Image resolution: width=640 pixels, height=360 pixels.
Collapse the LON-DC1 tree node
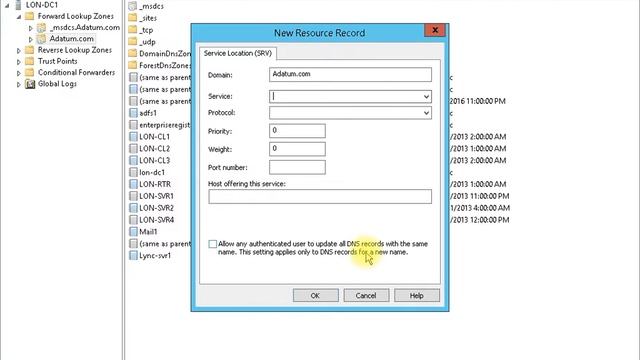click(7, 5)
